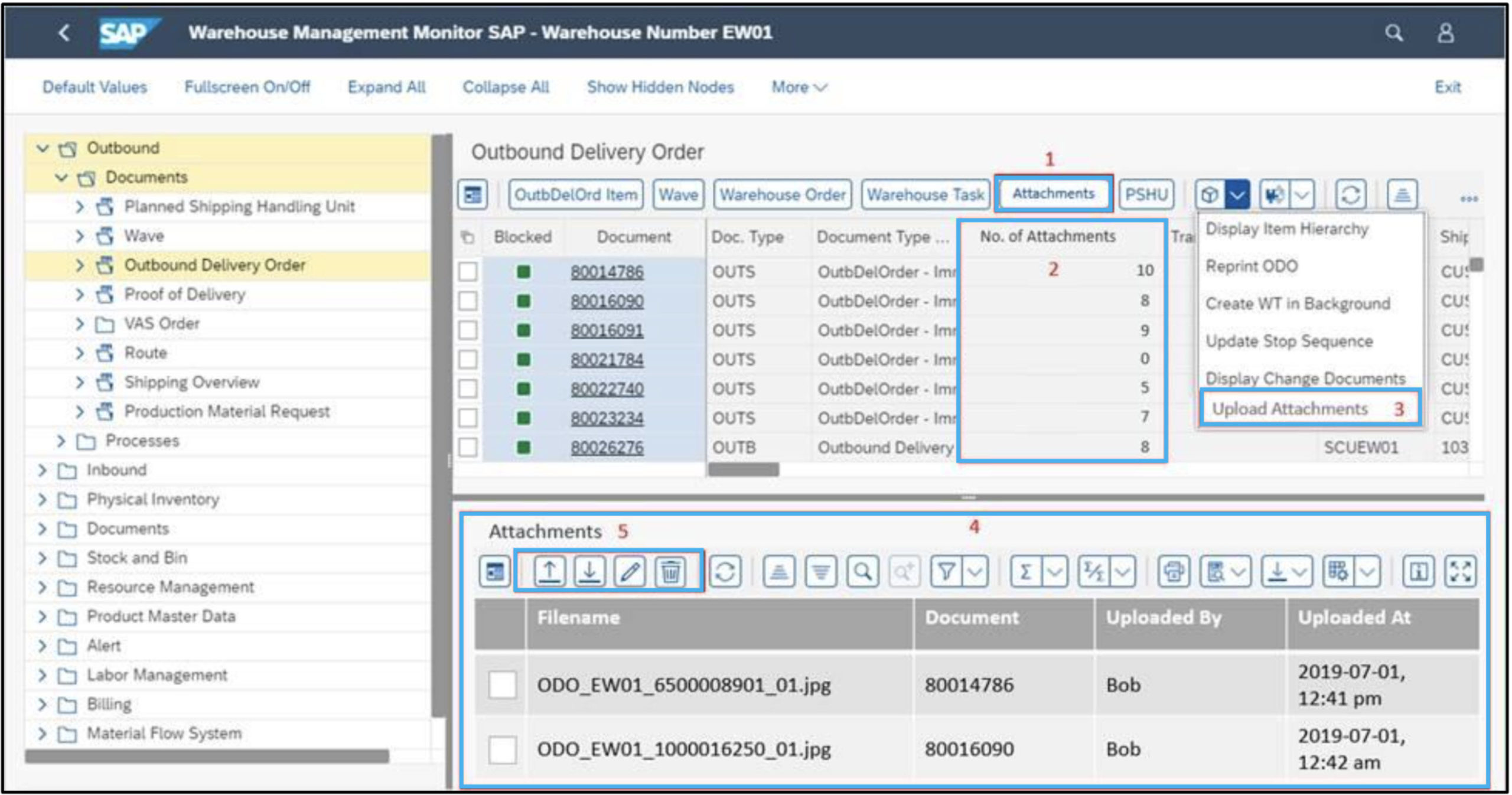Screen dimensions: 1512x795
Task: Tick the checkbox for document 80014786 row
Action: point(468,272)
